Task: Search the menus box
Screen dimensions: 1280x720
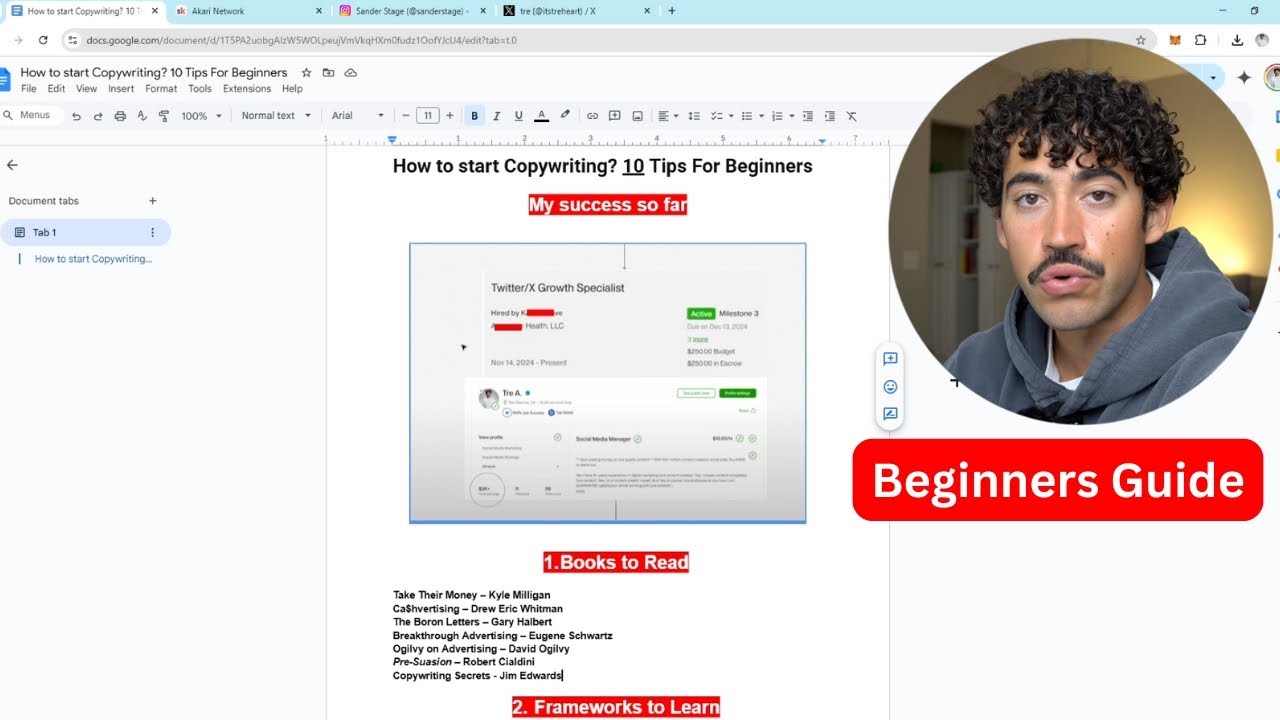Action: 30,115
